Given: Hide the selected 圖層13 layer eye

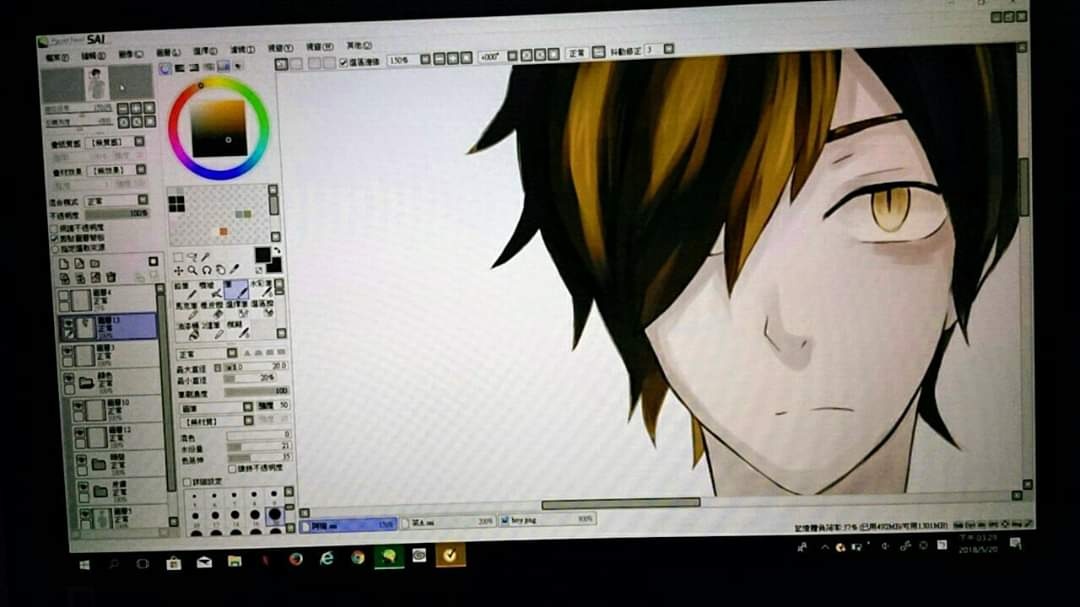Looking at the screenshot, I should tap(68, 322).
